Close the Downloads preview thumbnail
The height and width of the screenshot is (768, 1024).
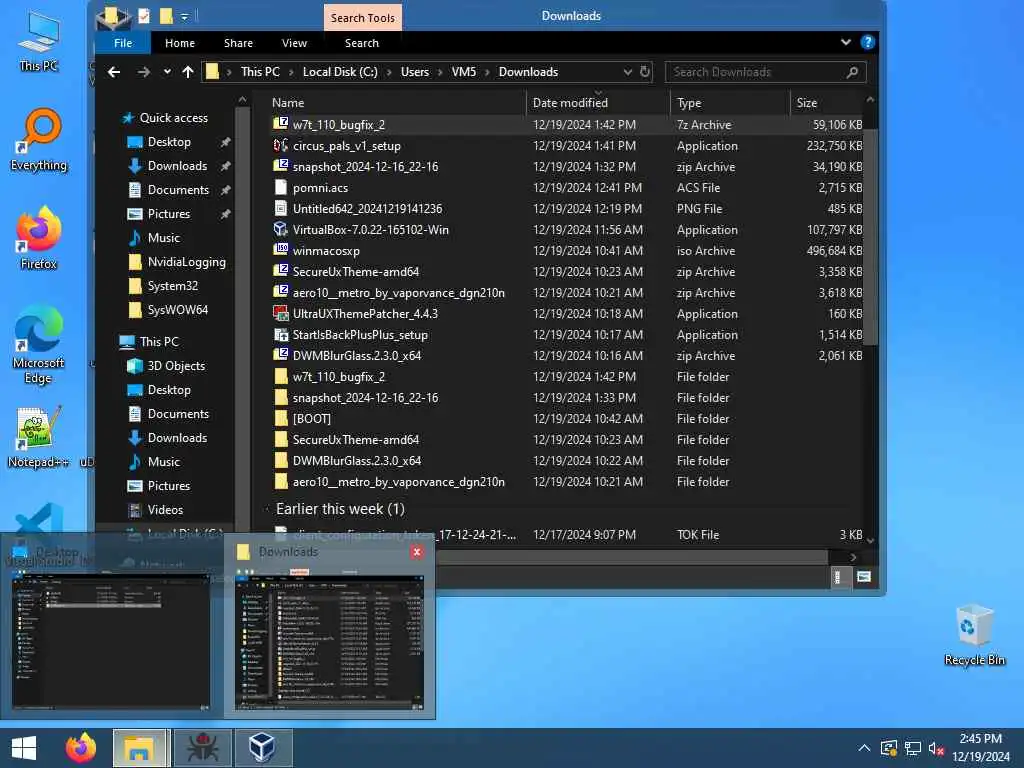tap(417, 552)
